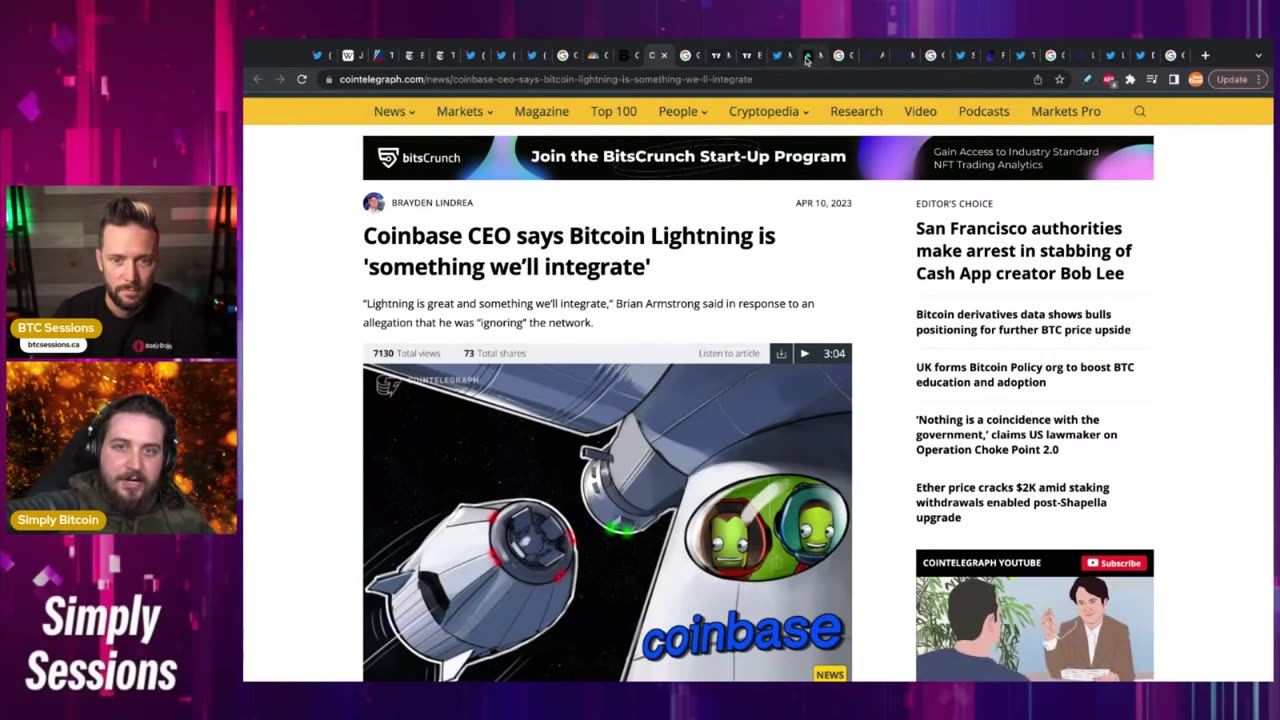Click the EDITOR'S CHOICE heading
The image size is (1280, 720).
[x=954, y=204]
